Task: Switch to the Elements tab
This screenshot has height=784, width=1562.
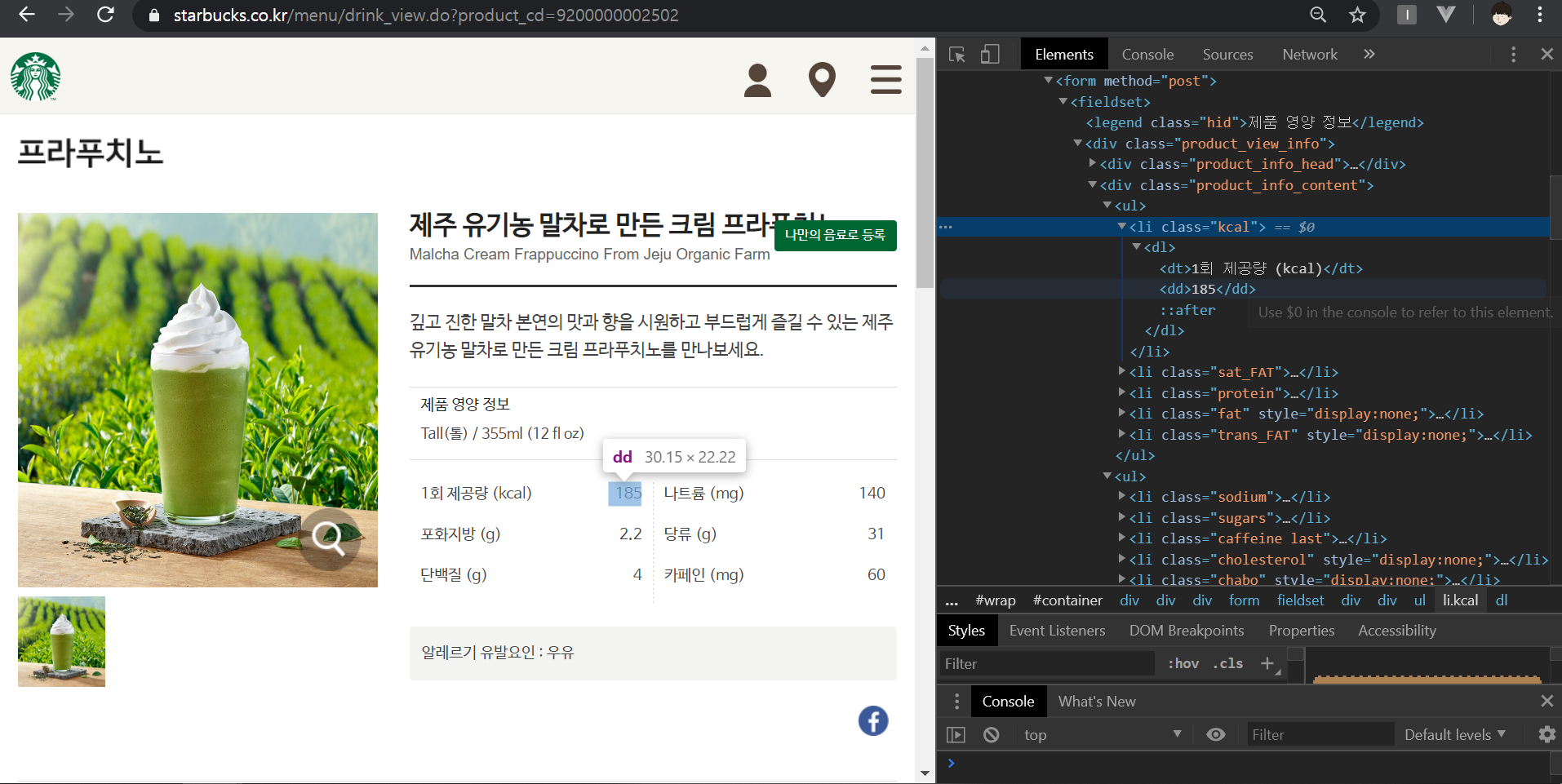Action: click(x=1064, y=55)
